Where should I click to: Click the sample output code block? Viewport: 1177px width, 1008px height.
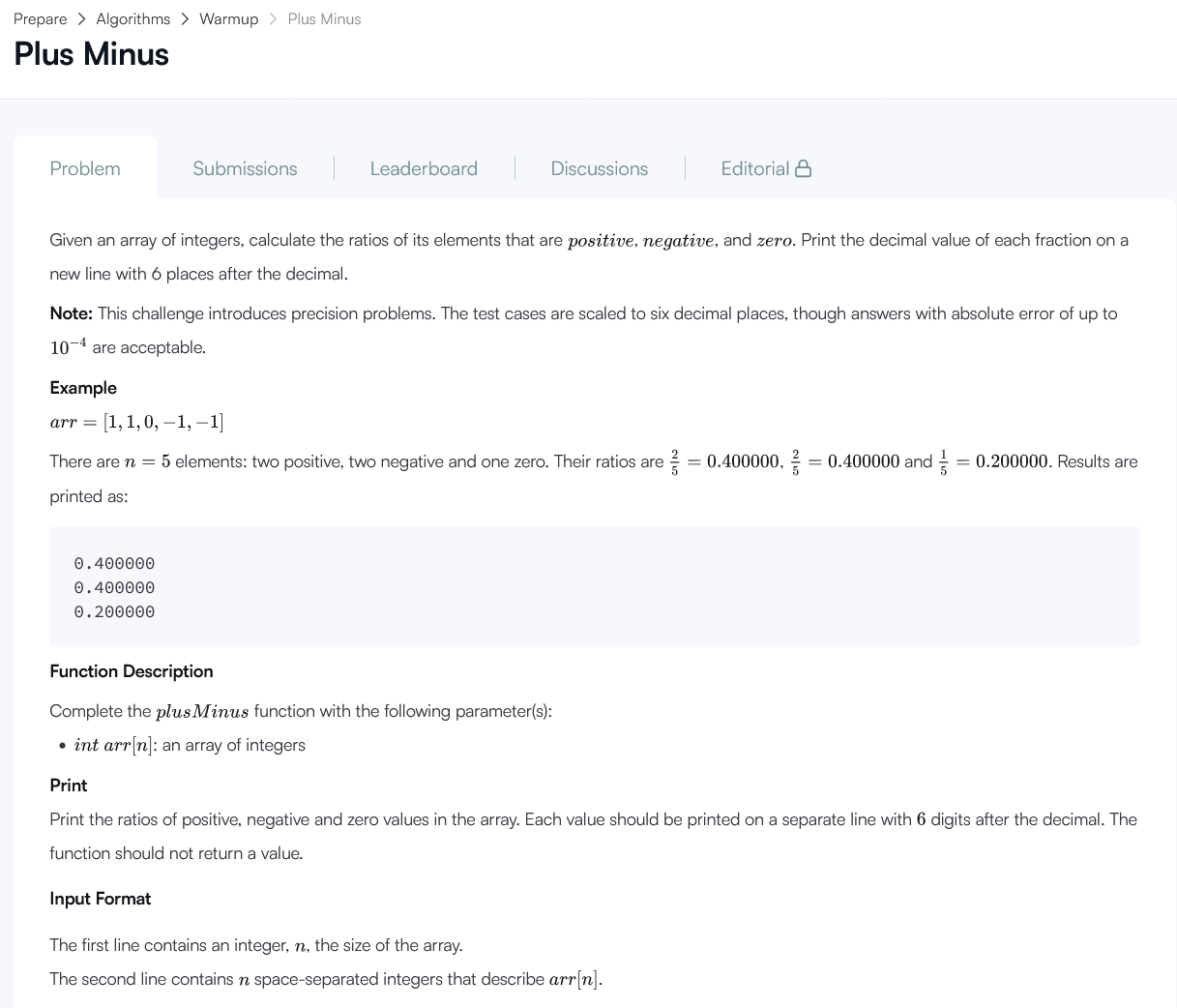594,586
